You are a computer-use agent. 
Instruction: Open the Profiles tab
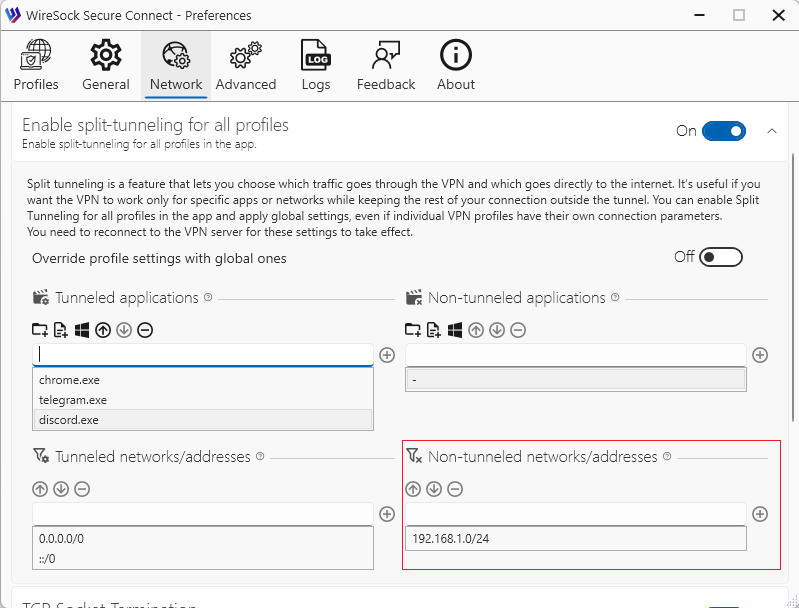click(36, 65)
